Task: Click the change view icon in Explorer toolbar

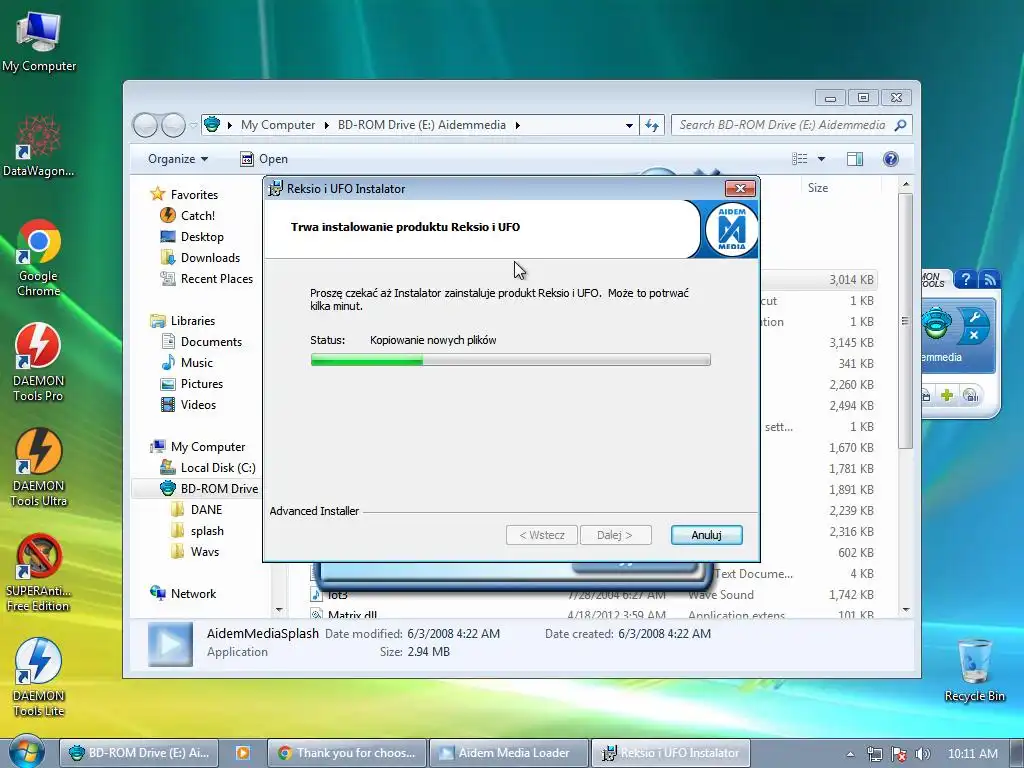Action: coord(799,159)
